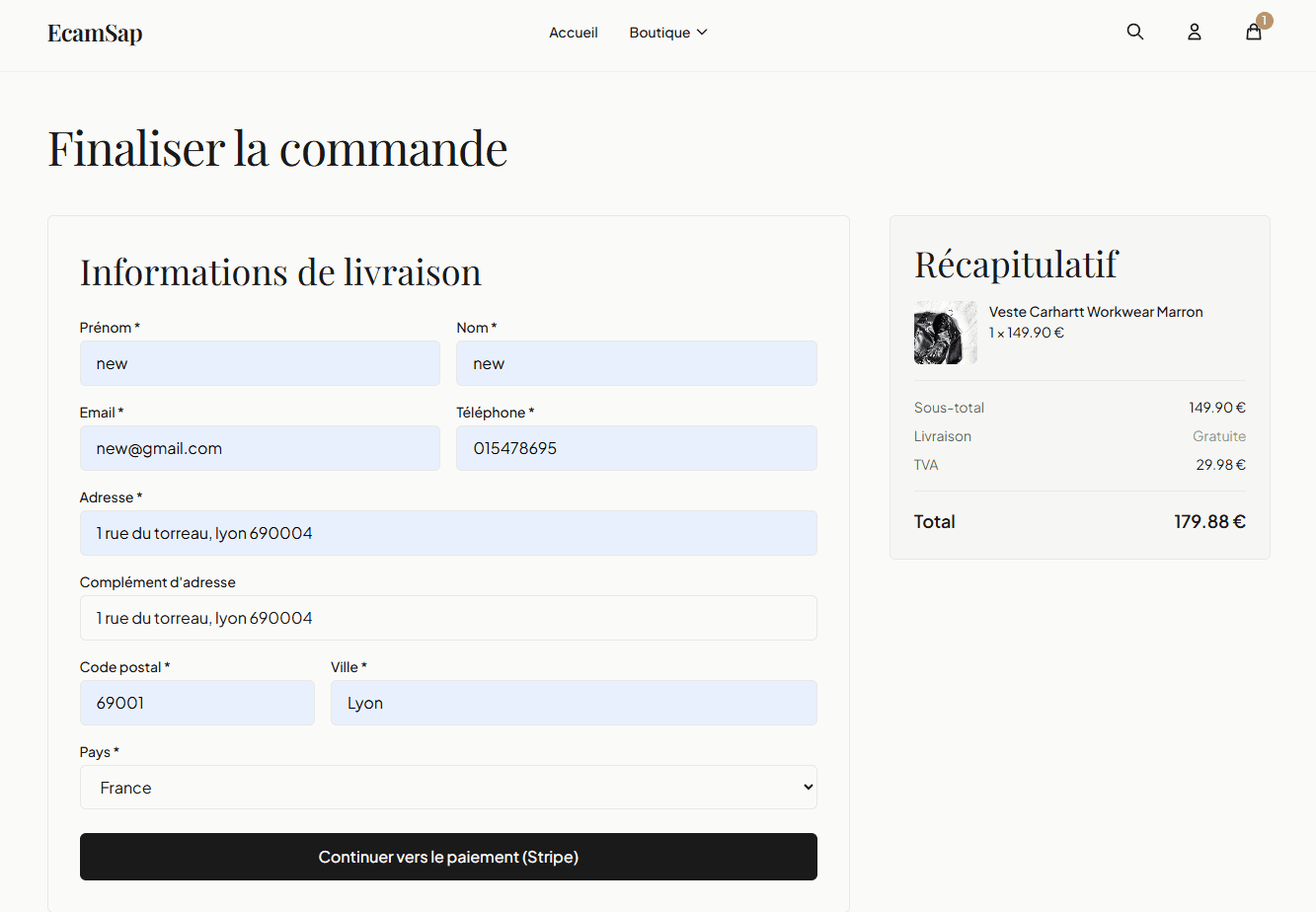The width and height of the screenshot is (1316, 912).
Task: Click into the Nom field
Action: click(636, 363)
